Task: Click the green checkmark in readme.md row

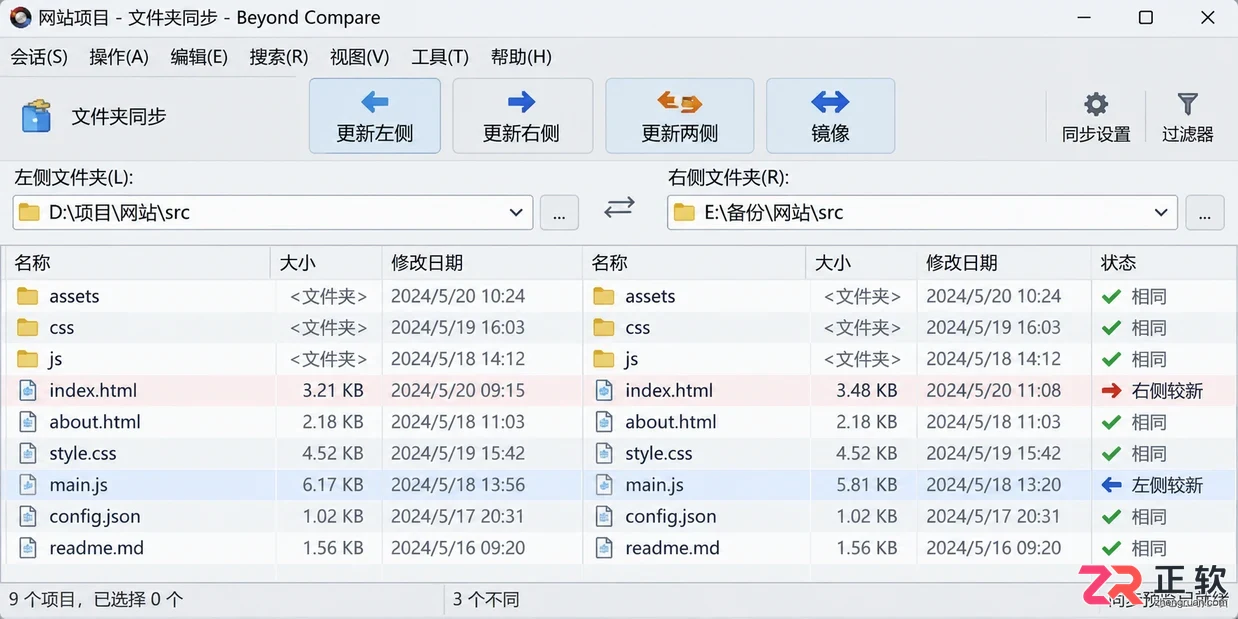Action: 1111,548
